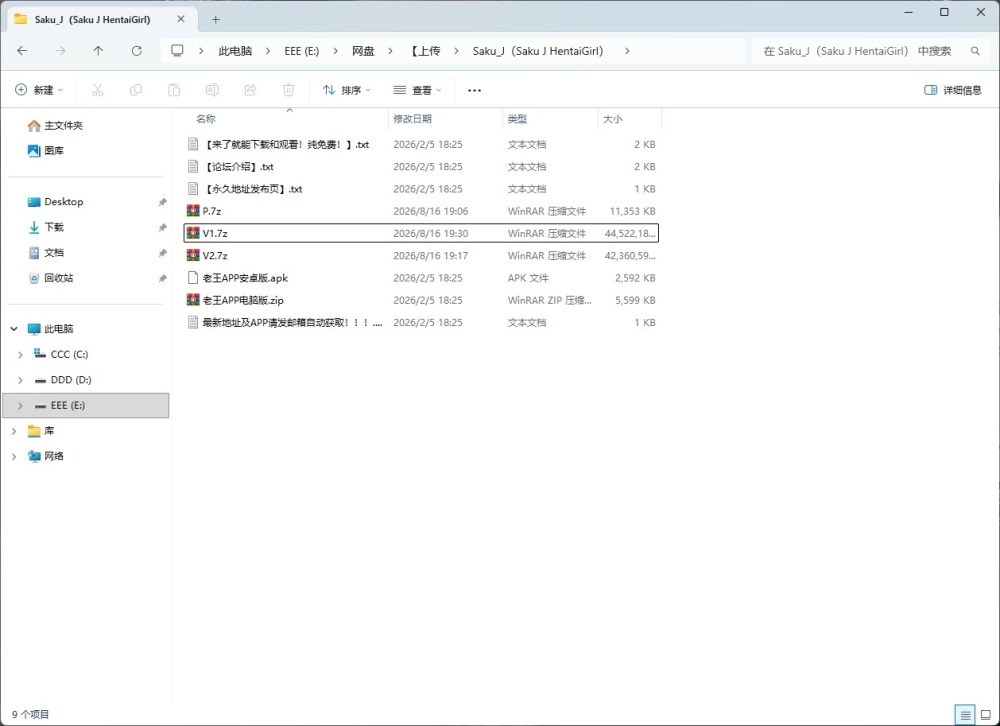1000x726 pixels.
Task: Select the 老王APP电脑版.zip archive icon
Action: [x=193, y=300]
